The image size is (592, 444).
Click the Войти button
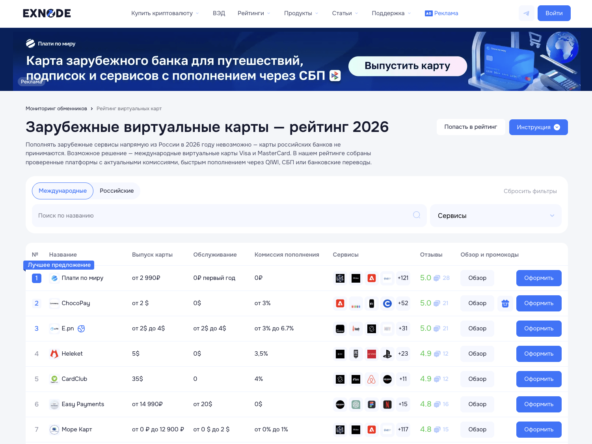554,13
